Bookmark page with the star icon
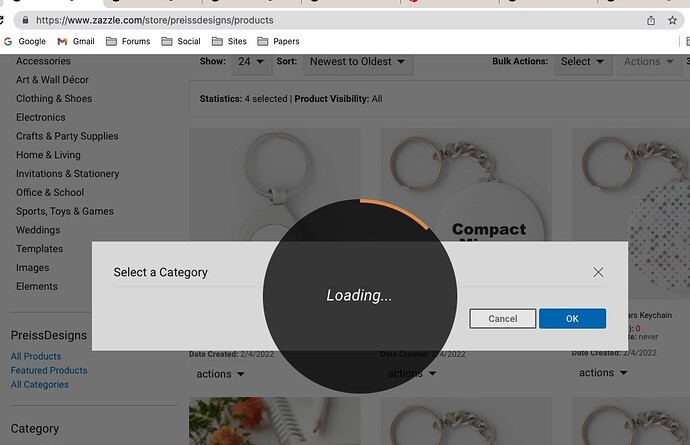 coord(672,20)
